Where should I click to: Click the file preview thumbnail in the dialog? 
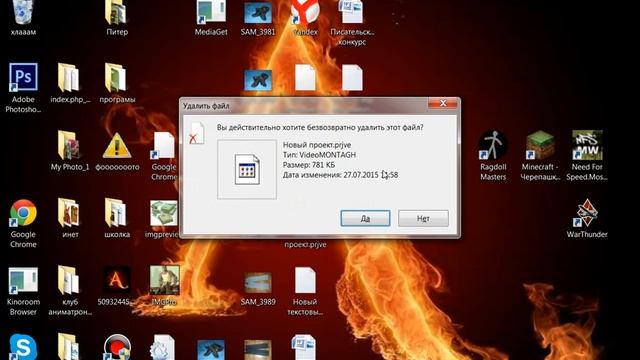(x=247, y=169)
